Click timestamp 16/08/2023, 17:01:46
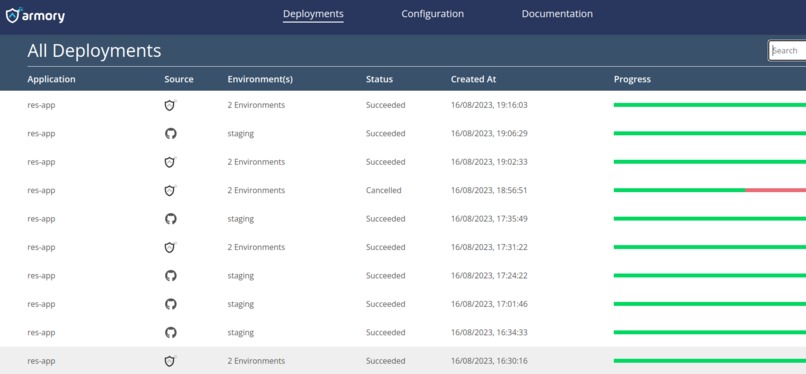806x374 pixels. pos(489,304)
